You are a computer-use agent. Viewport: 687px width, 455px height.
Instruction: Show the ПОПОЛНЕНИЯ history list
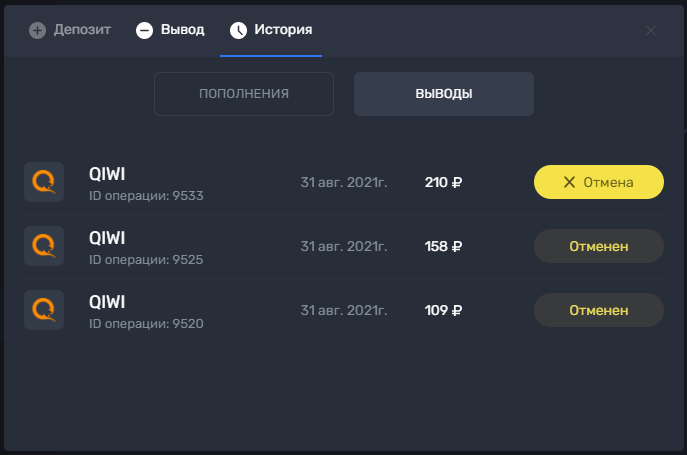tap(244, 94)
